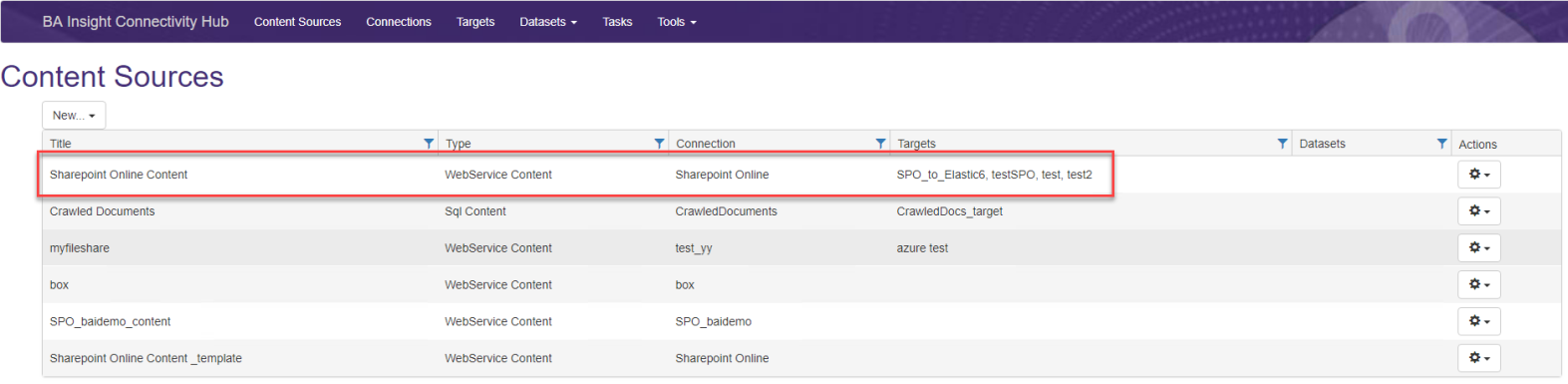Open the Tools menu in navbar
The image size is (1568, 384).
pyautogui.click(x=677, y=22)
